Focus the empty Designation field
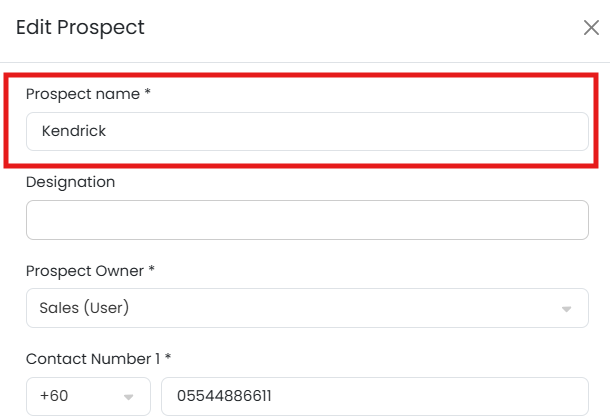The image size is (610, 420). coord(307,220)
